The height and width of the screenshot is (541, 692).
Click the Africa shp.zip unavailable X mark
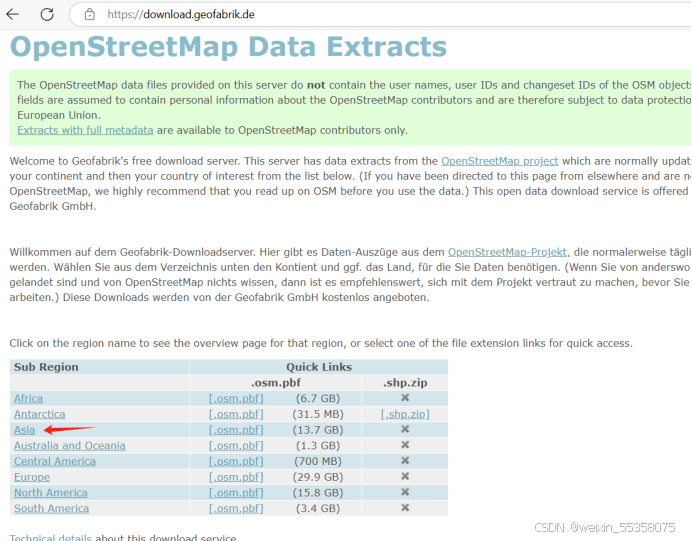coord(405,398)
